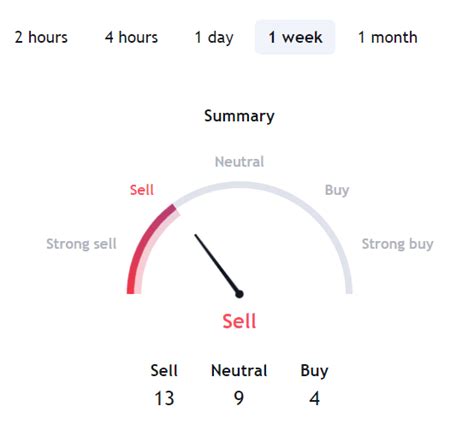474x430 pixels.
Task: Click the neutral count number 9
Action: pos(239,398)
